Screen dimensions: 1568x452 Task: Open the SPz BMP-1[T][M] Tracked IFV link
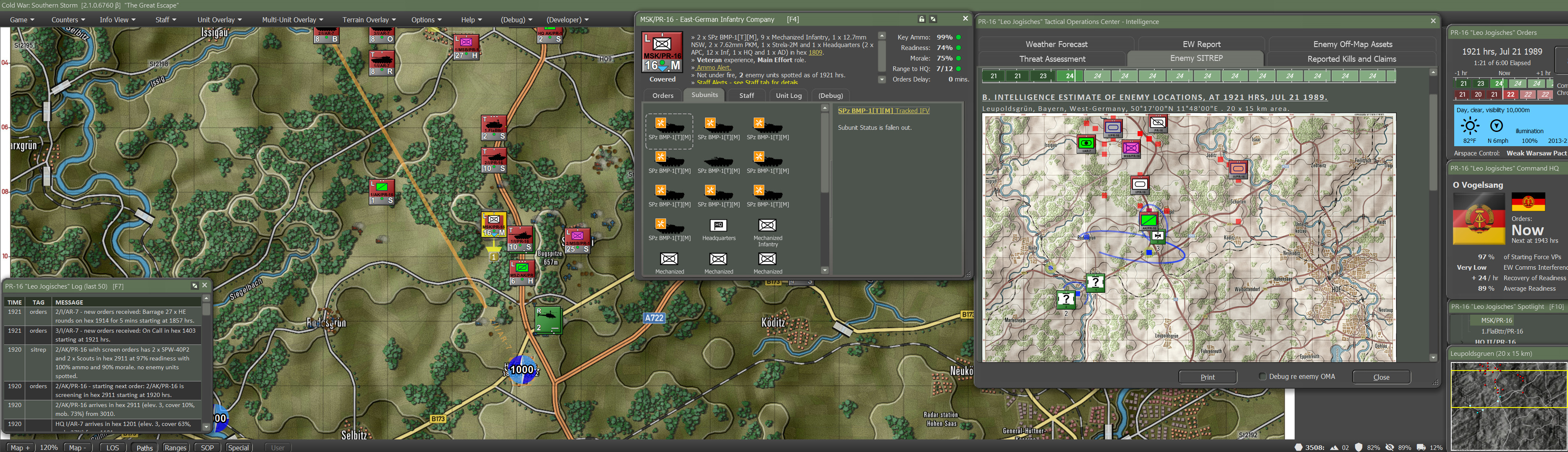[x=883, y=111]
